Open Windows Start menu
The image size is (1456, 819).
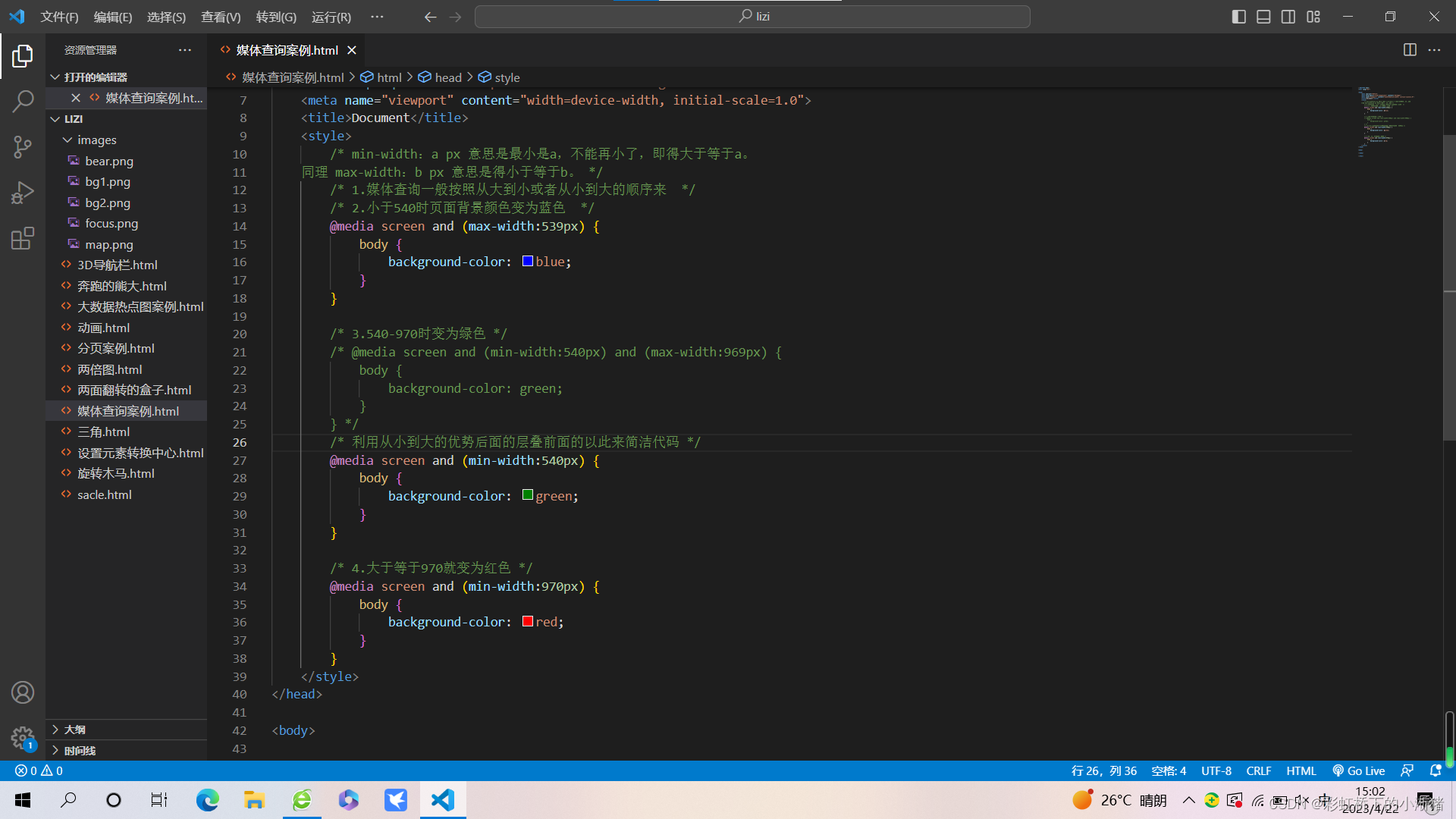point(23,800)
